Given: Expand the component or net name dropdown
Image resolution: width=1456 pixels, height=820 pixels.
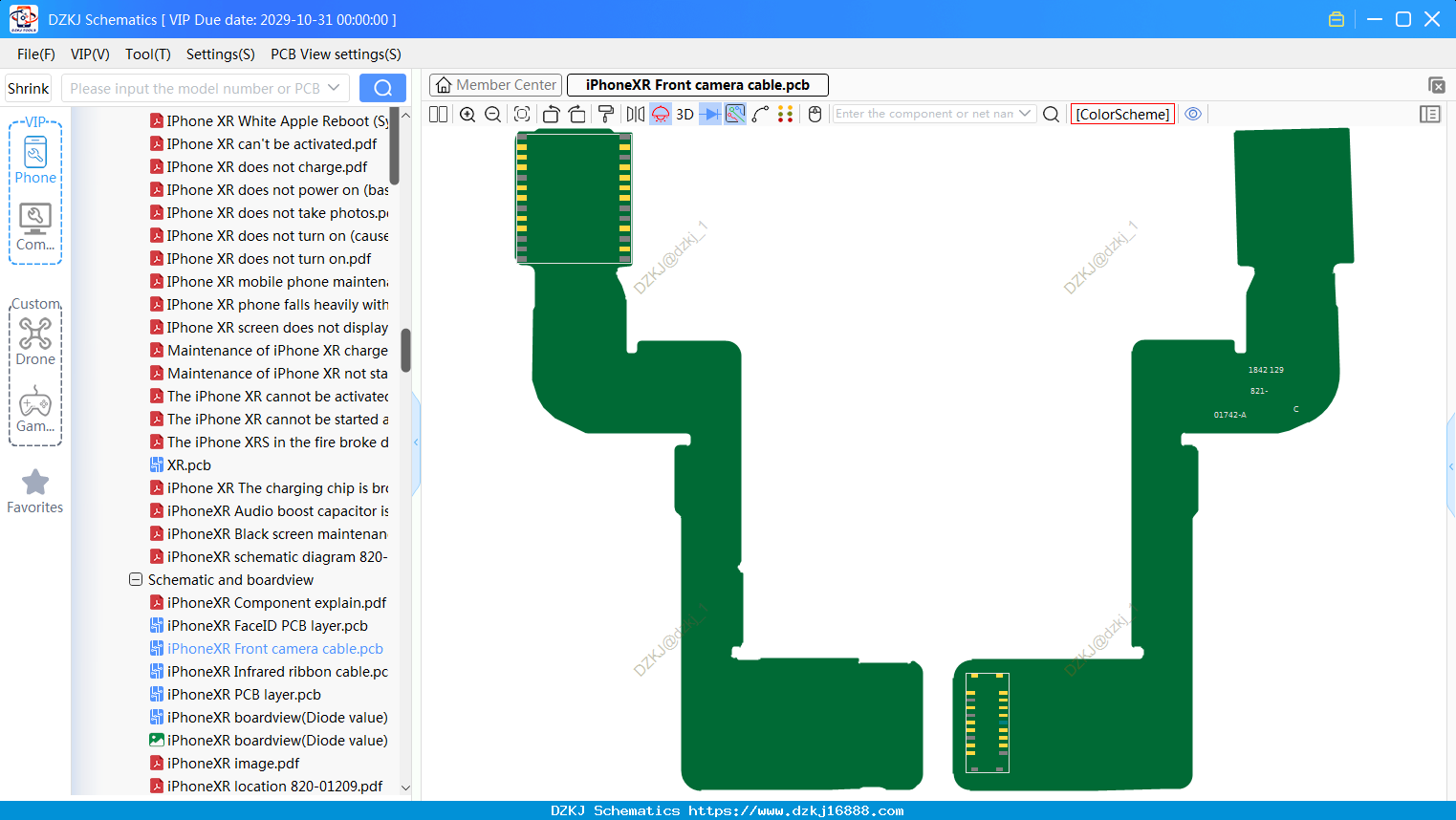Looking at the screenshot, I should (x=1025, y=114).
